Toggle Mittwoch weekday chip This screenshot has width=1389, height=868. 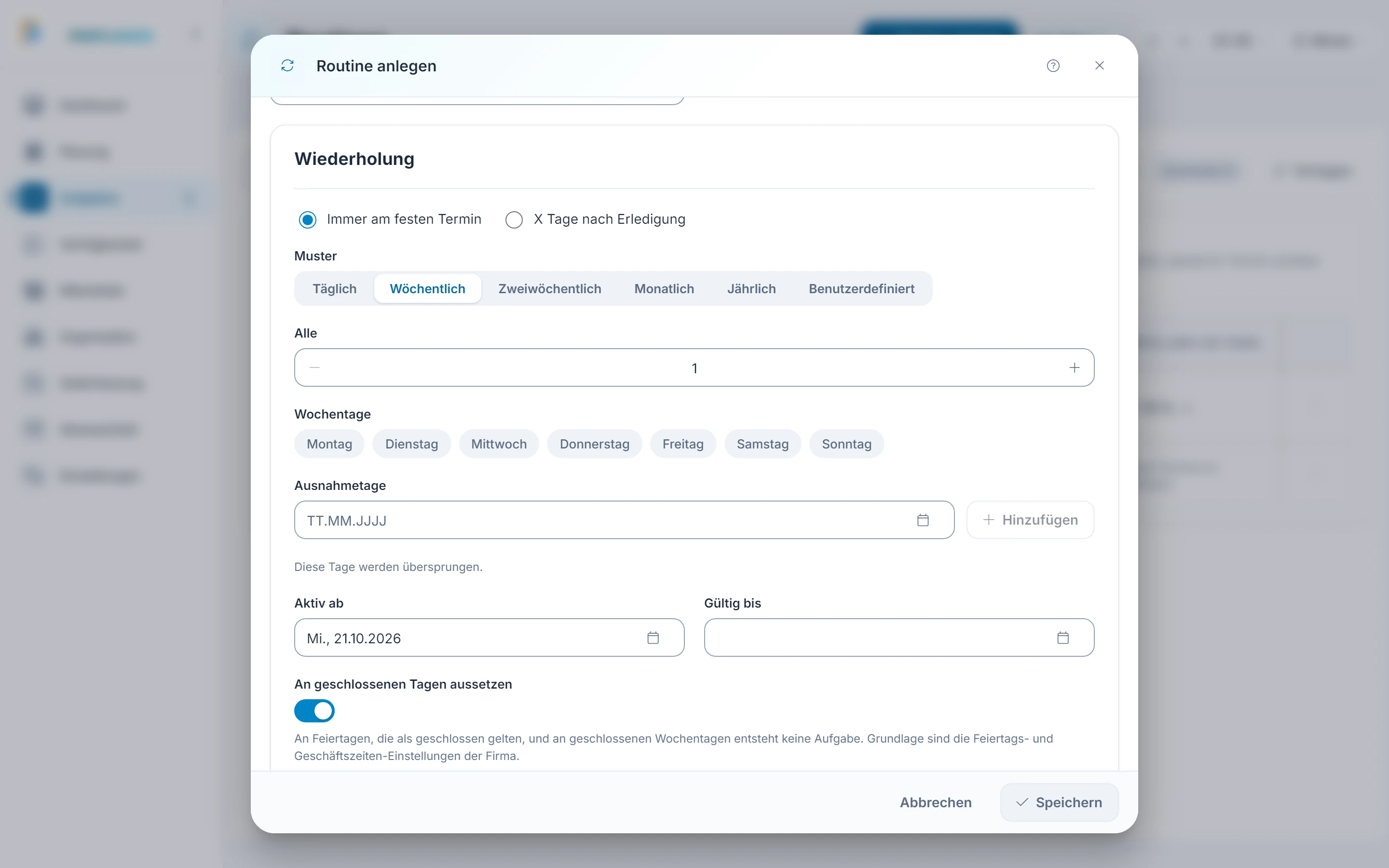[x=499, y=444]
